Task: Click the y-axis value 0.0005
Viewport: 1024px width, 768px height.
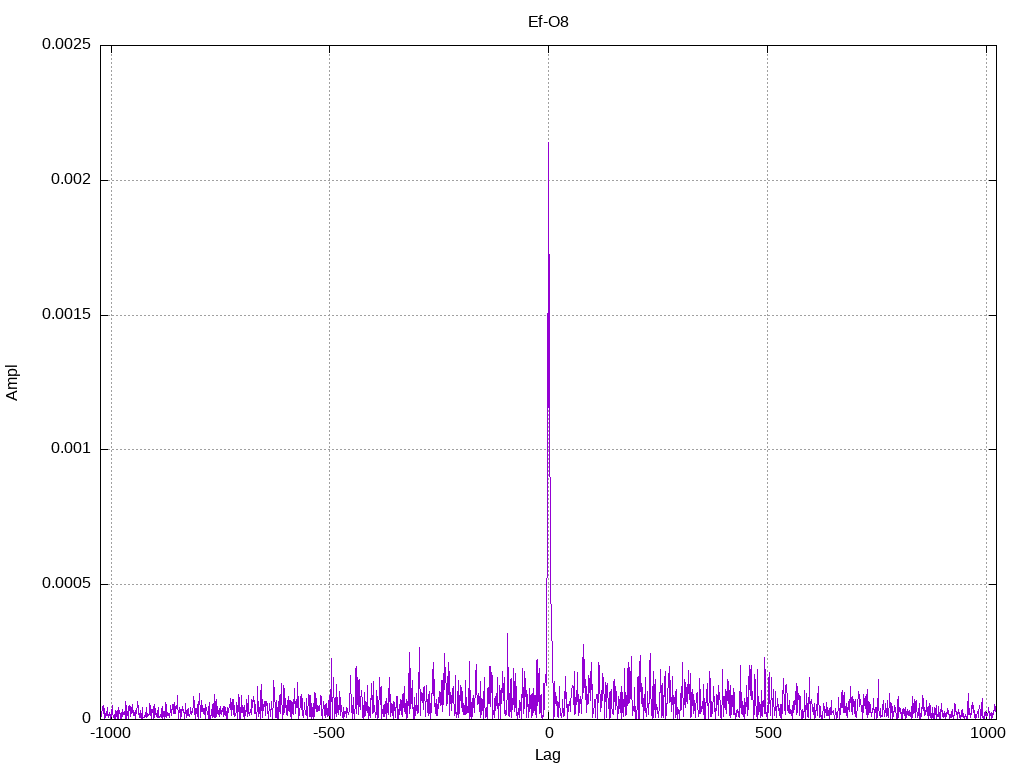Action: click(66, 583)
